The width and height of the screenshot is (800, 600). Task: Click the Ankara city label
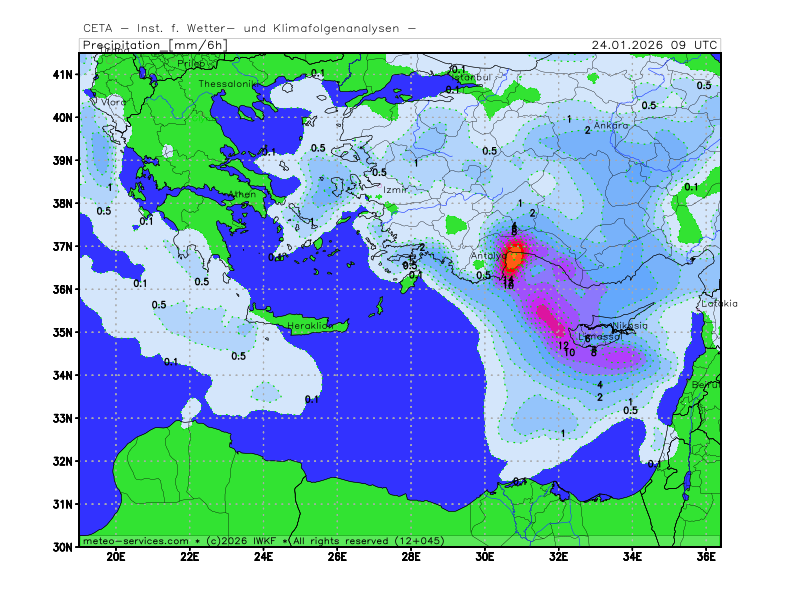[x=611, y=126]
